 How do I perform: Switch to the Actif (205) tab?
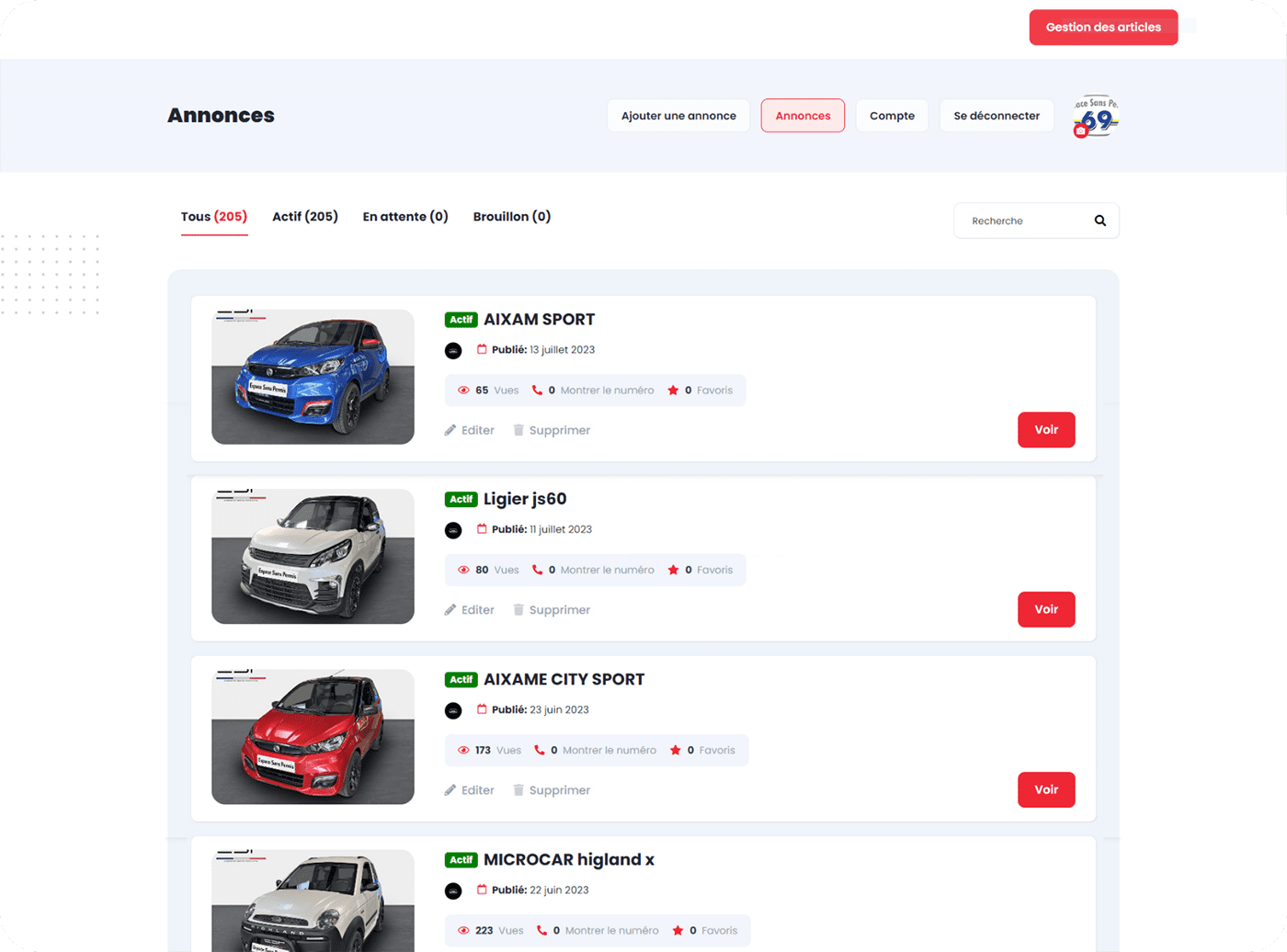[x=305, y=217]
